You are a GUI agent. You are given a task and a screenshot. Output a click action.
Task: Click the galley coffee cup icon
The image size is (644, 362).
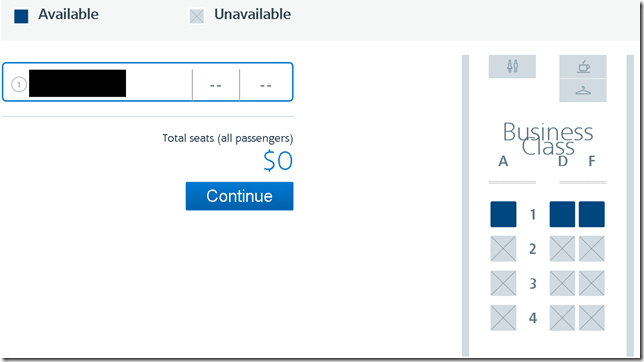coord(583,67)
